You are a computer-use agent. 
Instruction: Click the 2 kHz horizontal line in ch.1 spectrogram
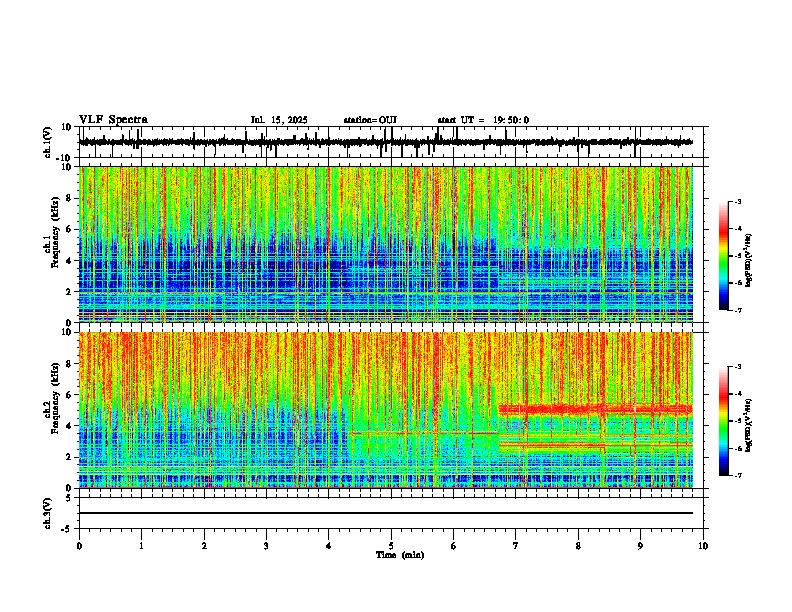point(385,292)
